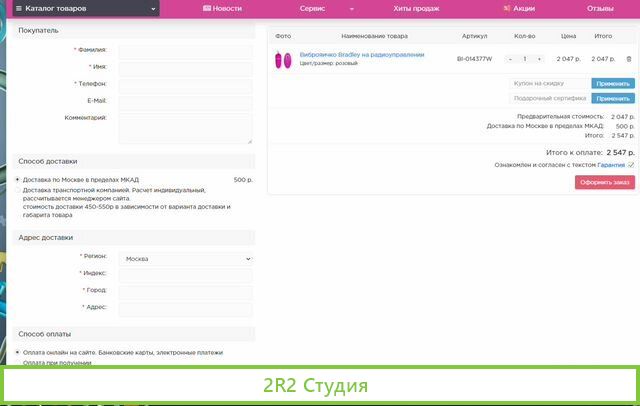Open the pink product thumbnail photo
The image size is (640, 406).
click(x=282, y=59)
